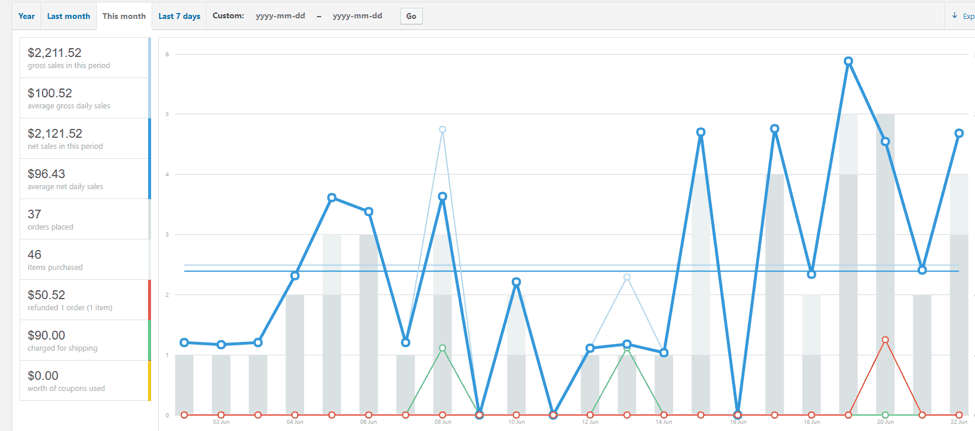The image size is (975, 431).
Task: Click the red refund peak point near 20 Jun
Action: point(885,340)
